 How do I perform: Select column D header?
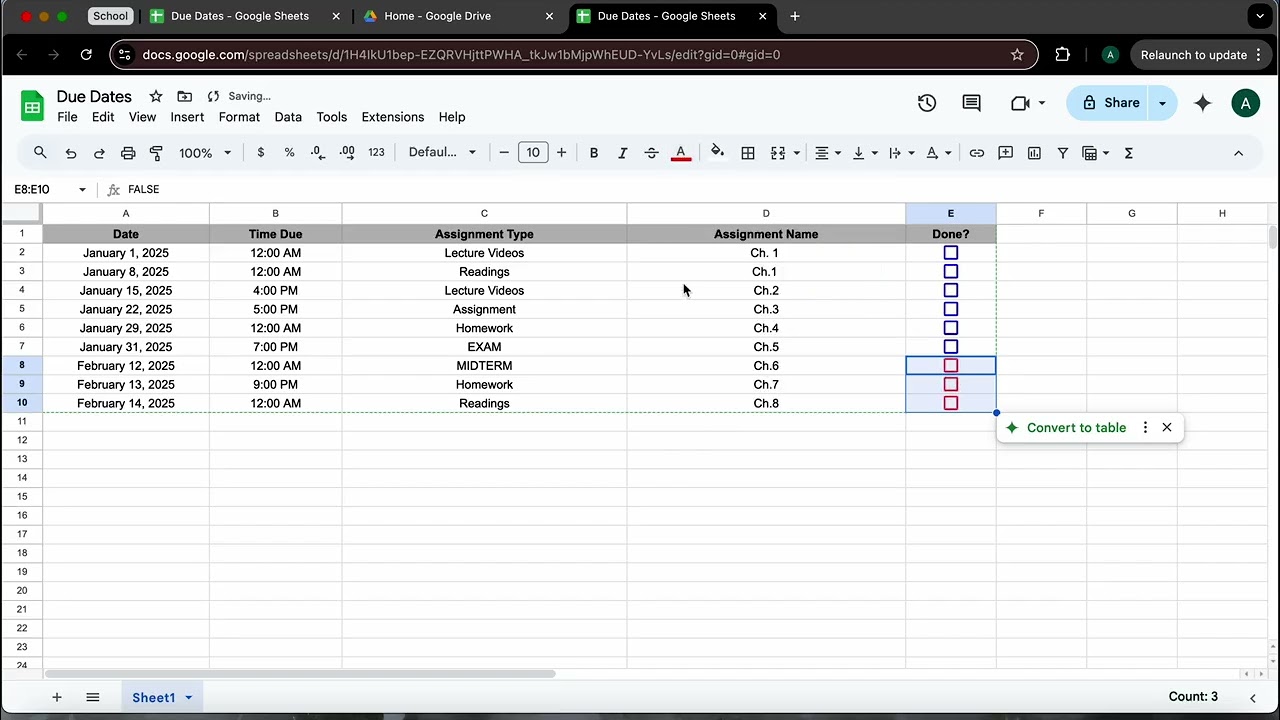[x=766, y=214]
